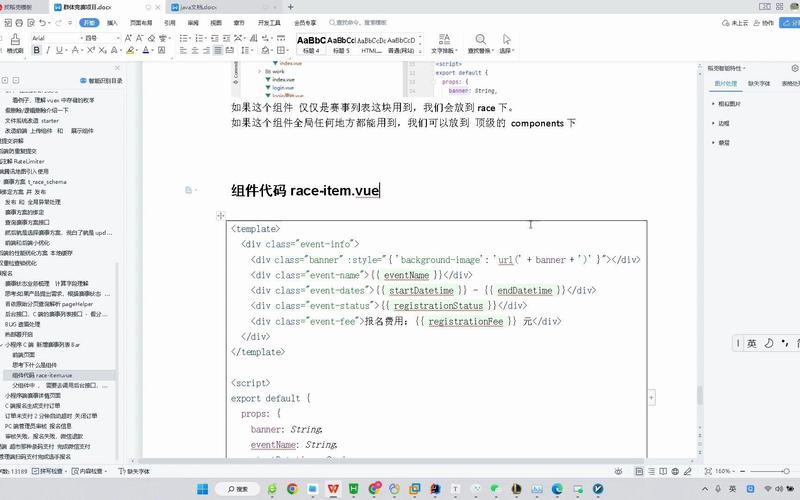
Task: Apply the red font color
Action: [146, 50]
